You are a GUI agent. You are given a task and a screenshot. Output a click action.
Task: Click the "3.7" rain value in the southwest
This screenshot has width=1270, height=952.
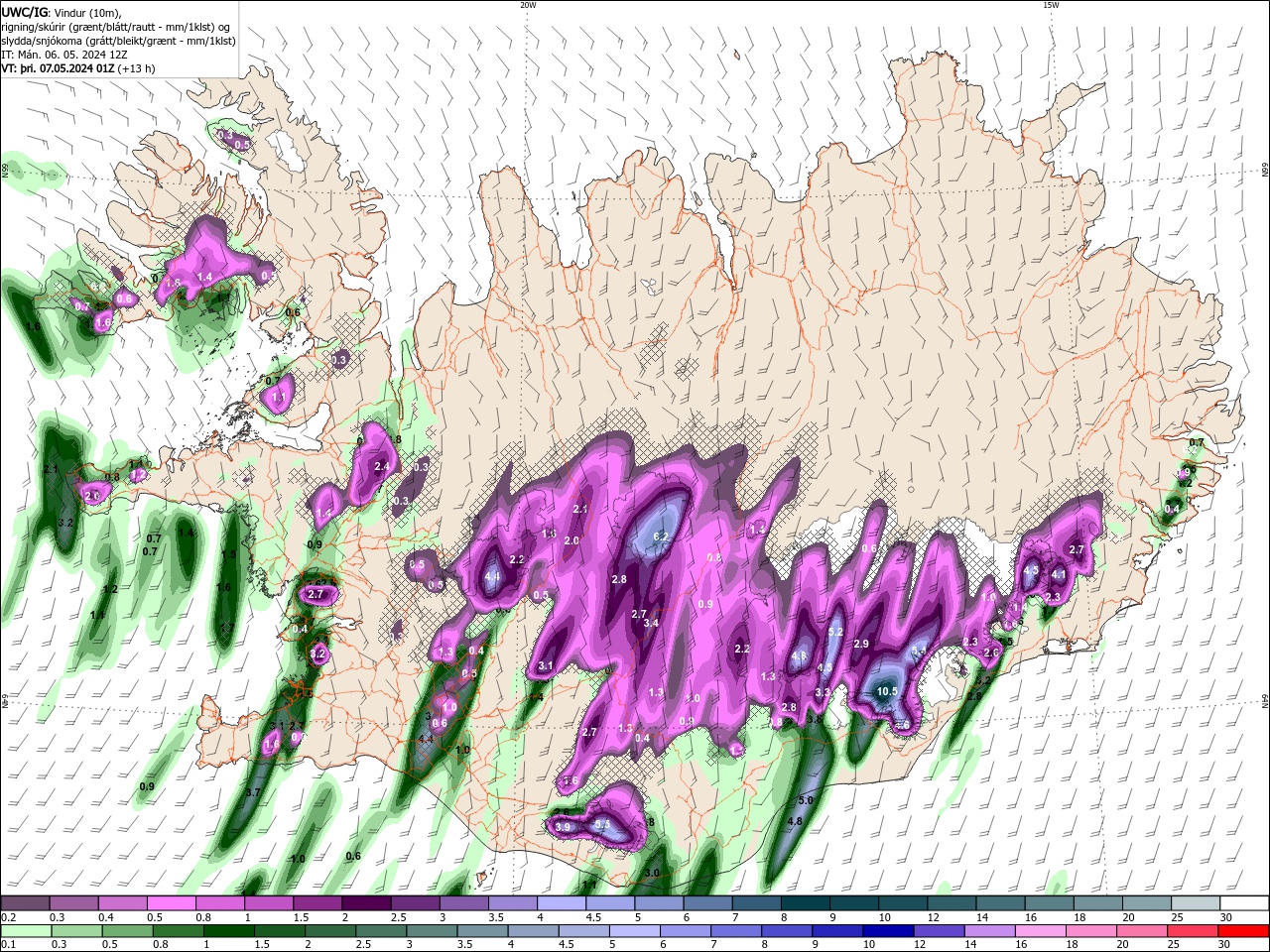(x=253, y=792)
